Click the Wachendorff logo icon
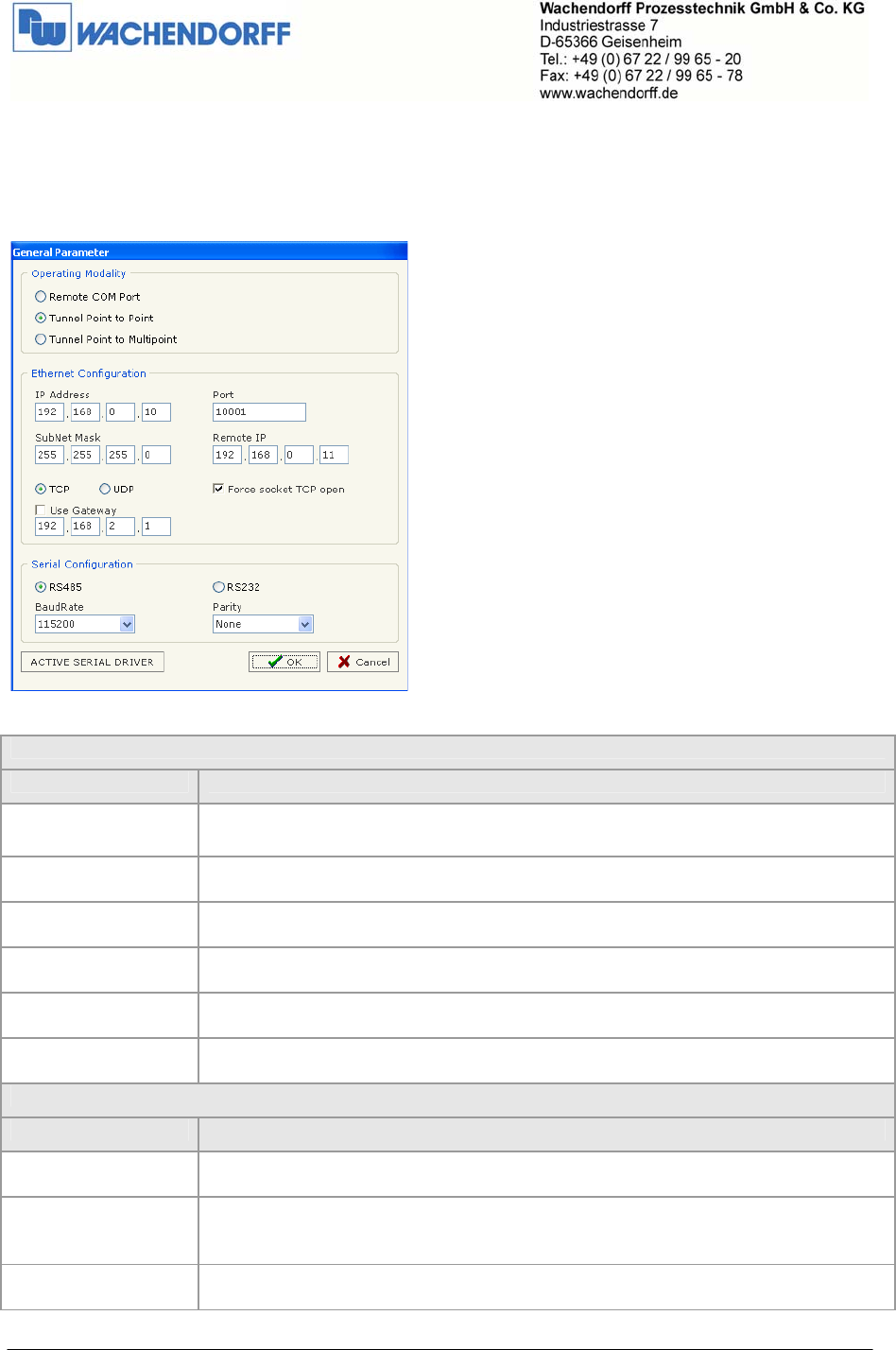Screen dimensions: 896x1350 pos(42,28)
